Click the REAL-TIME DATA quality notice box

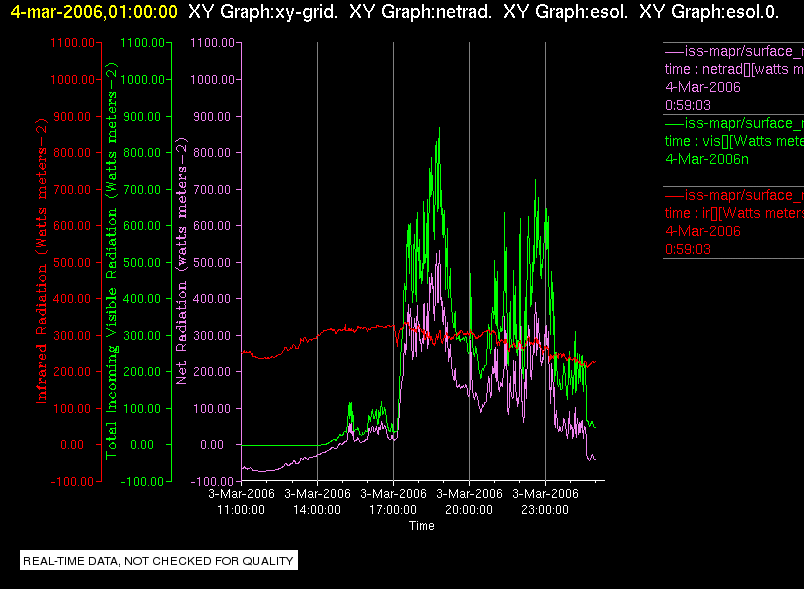[x=159, y=561]
